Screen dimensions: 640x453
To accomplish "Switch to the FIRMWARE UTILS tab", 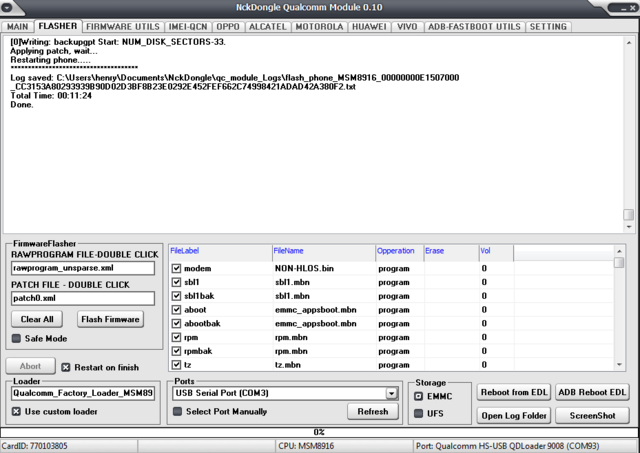I will tap(123, 27).
